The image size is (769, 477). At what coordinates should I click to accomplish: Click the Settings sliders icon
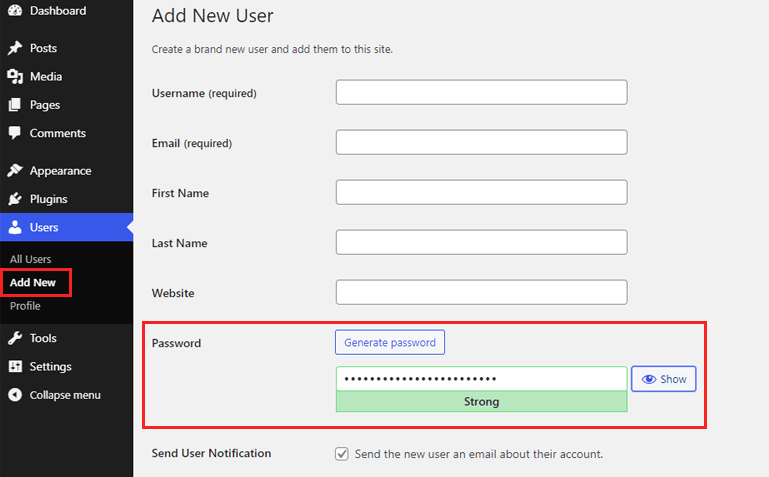15,366
